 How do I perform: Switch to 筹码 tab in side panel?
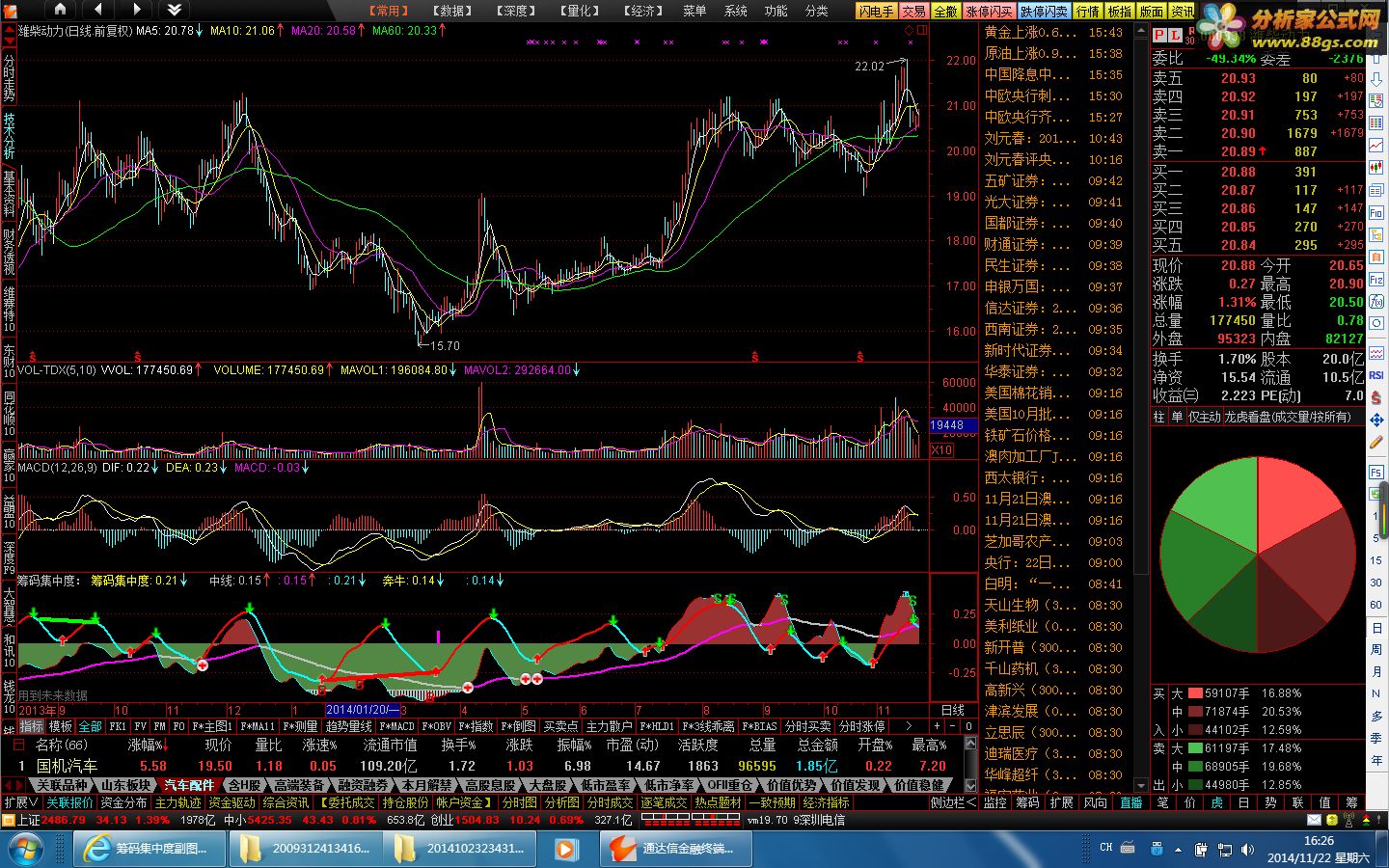click(1028, 802)
